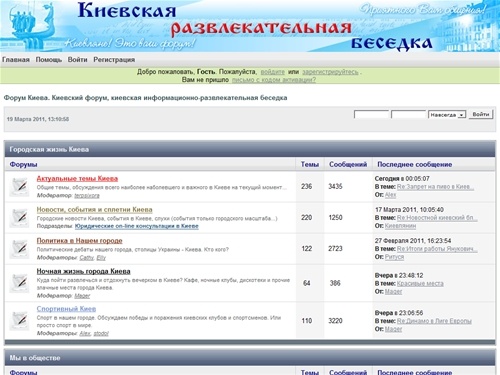Click the Kyiv founders monument logo in banner
Viewport: 500px width, 375px height.
32,25
